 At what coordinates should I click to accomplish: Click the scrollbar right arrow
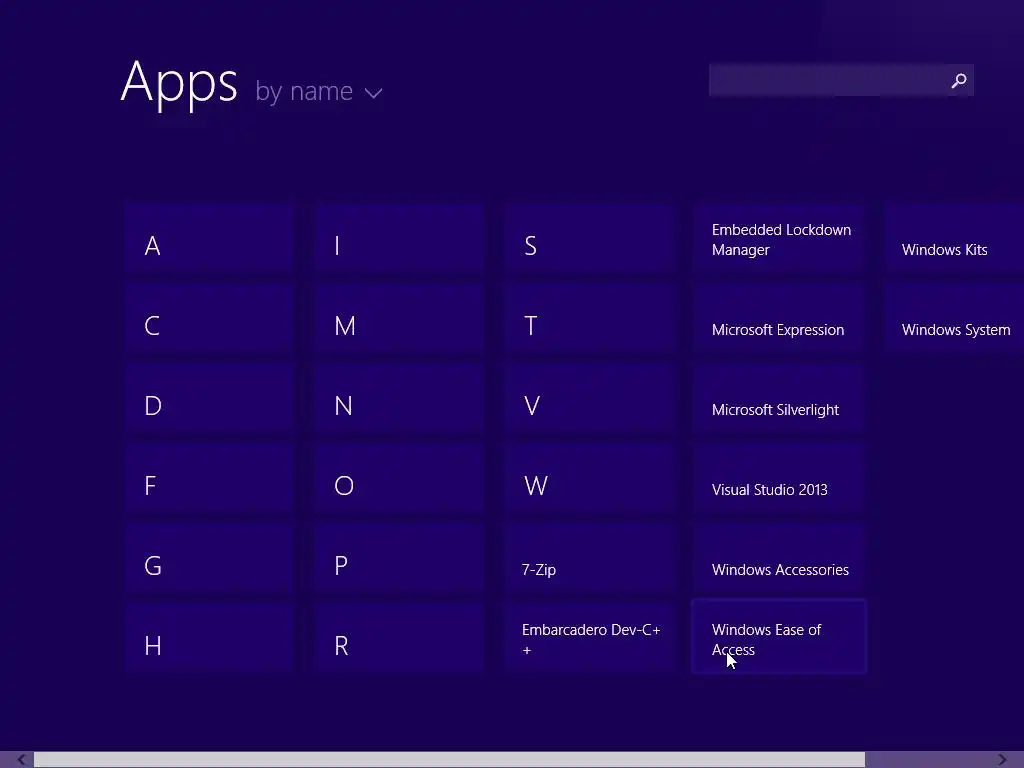1002,760
